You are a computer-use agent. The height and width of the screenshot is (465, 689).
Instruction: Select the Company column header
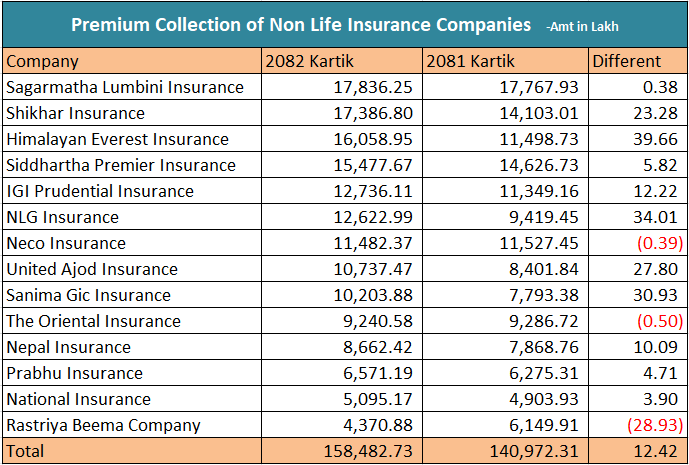click(42, 61)
